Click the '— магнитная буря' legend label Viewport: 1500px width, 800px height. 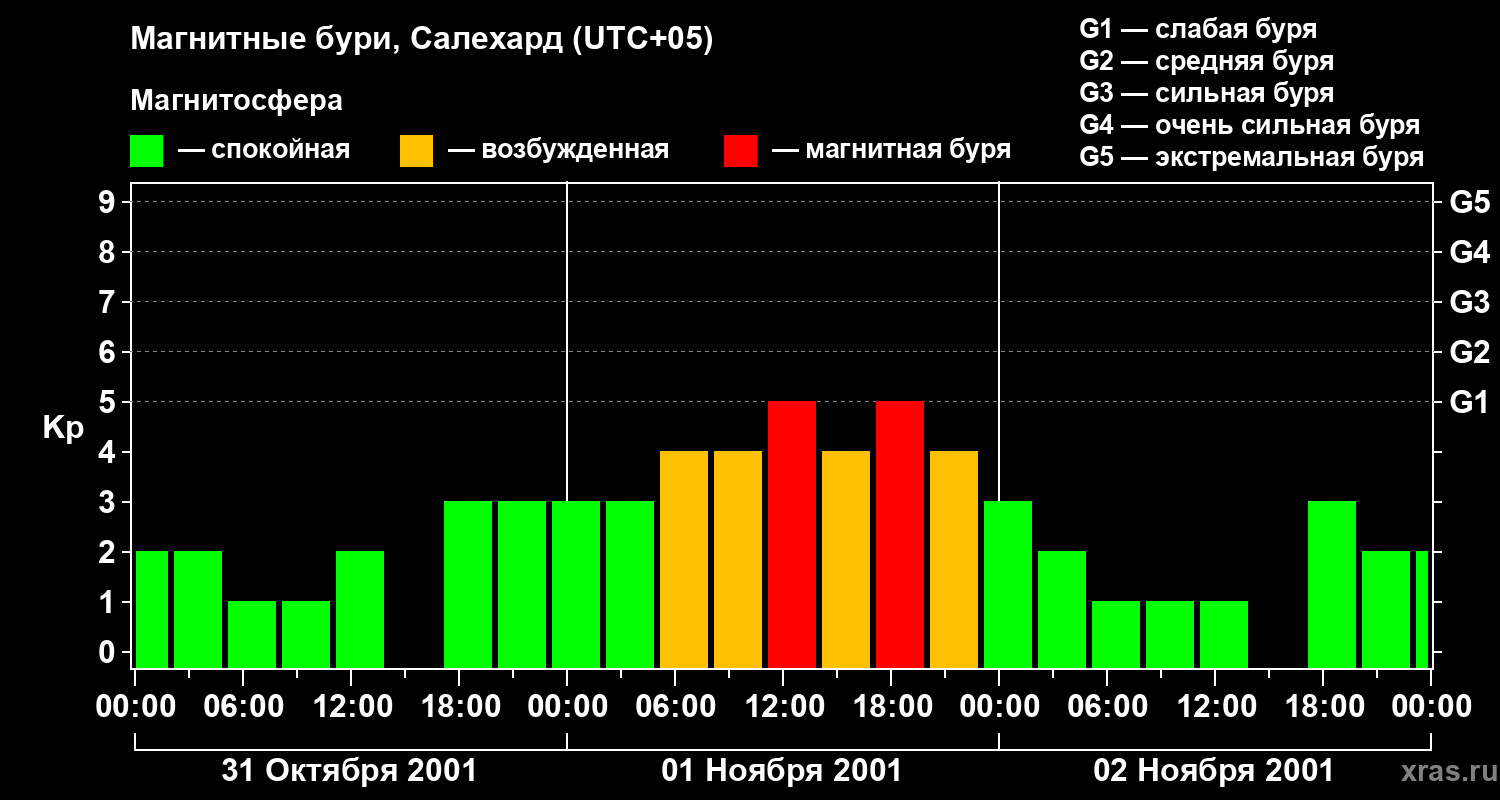[892, 150]
